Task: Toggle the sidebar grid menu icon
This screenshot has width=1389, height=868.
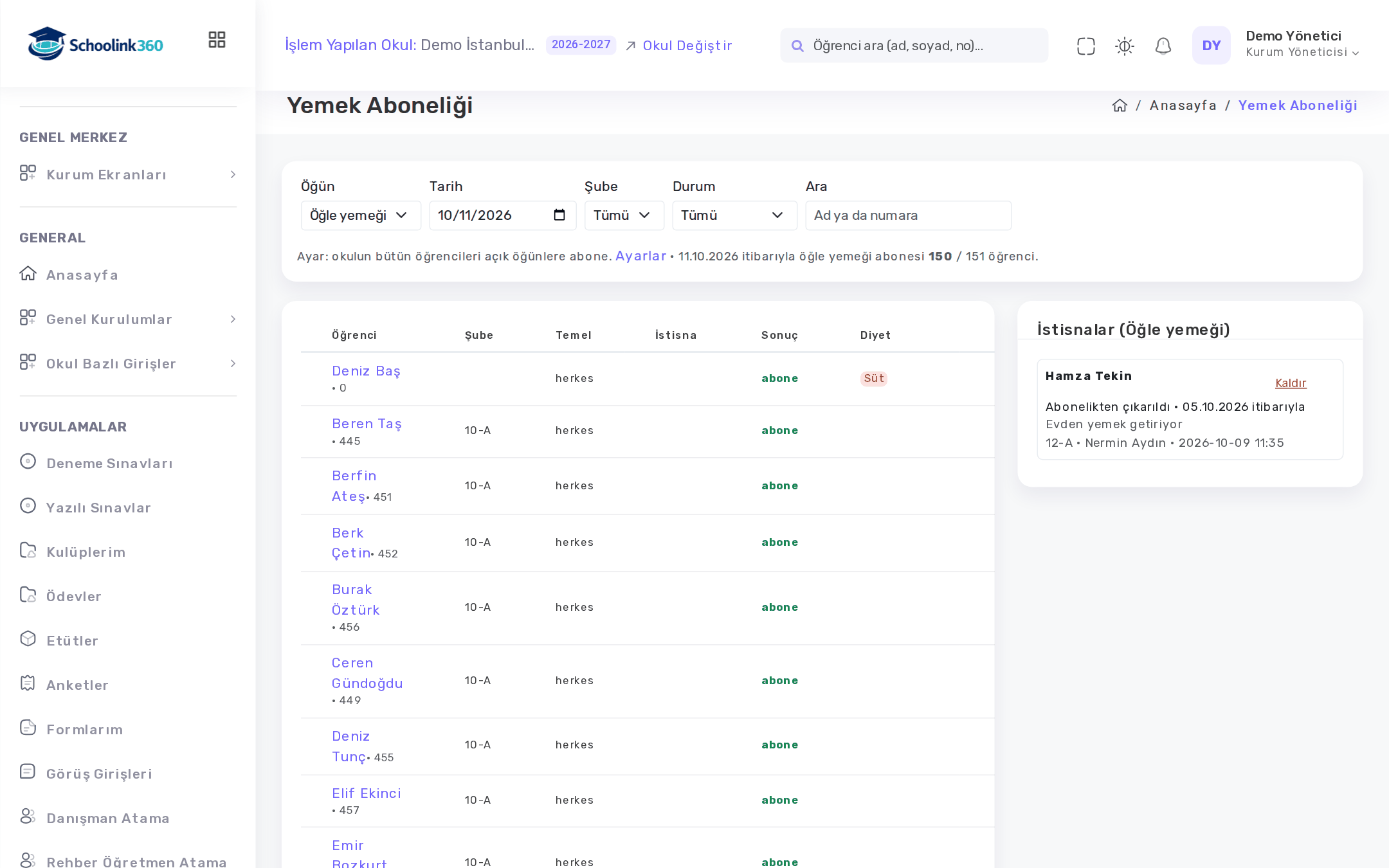Action: click(217, 40)
